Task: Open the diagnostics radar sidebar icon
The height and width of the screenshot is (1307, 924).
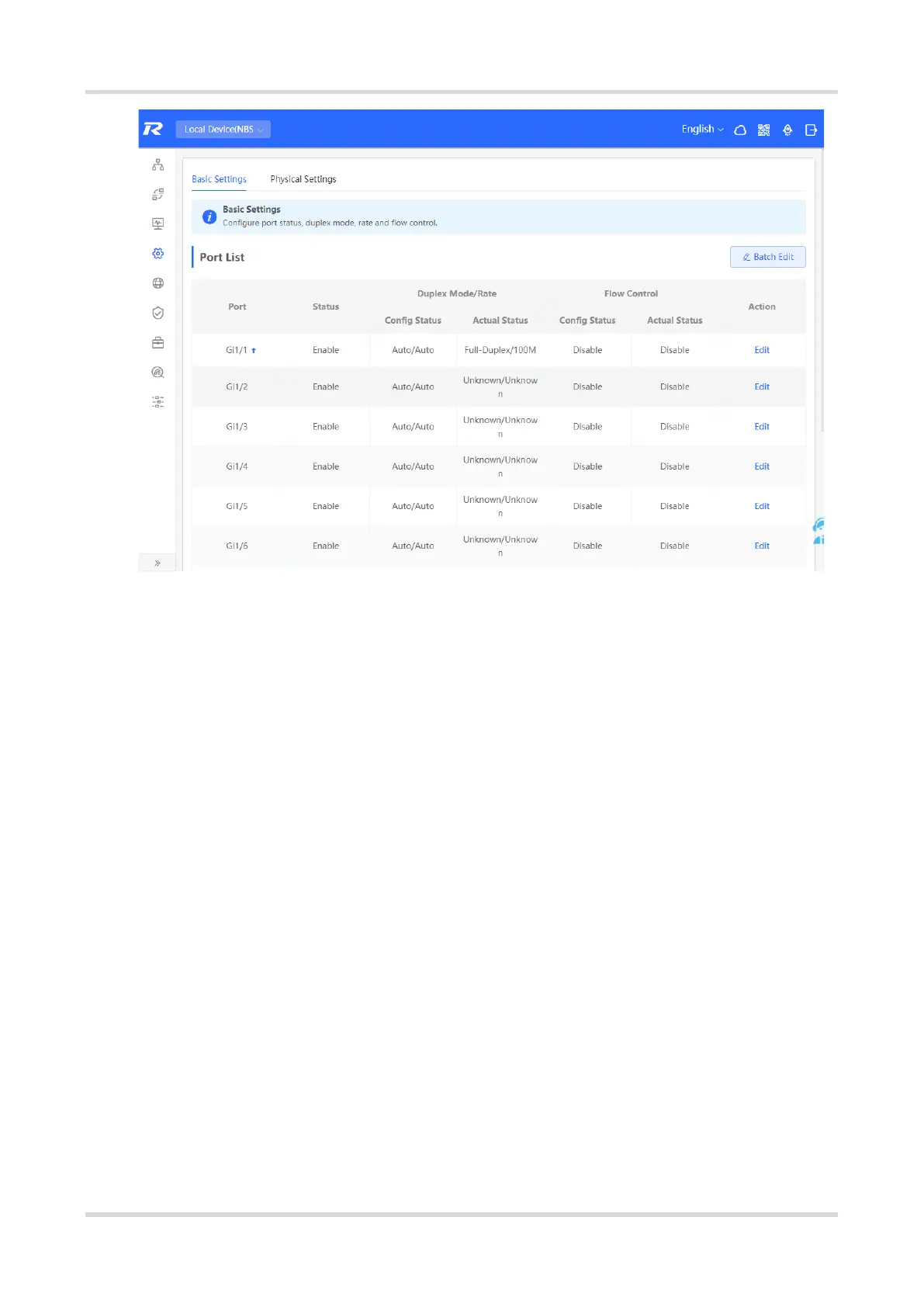Action: (158, 373)
